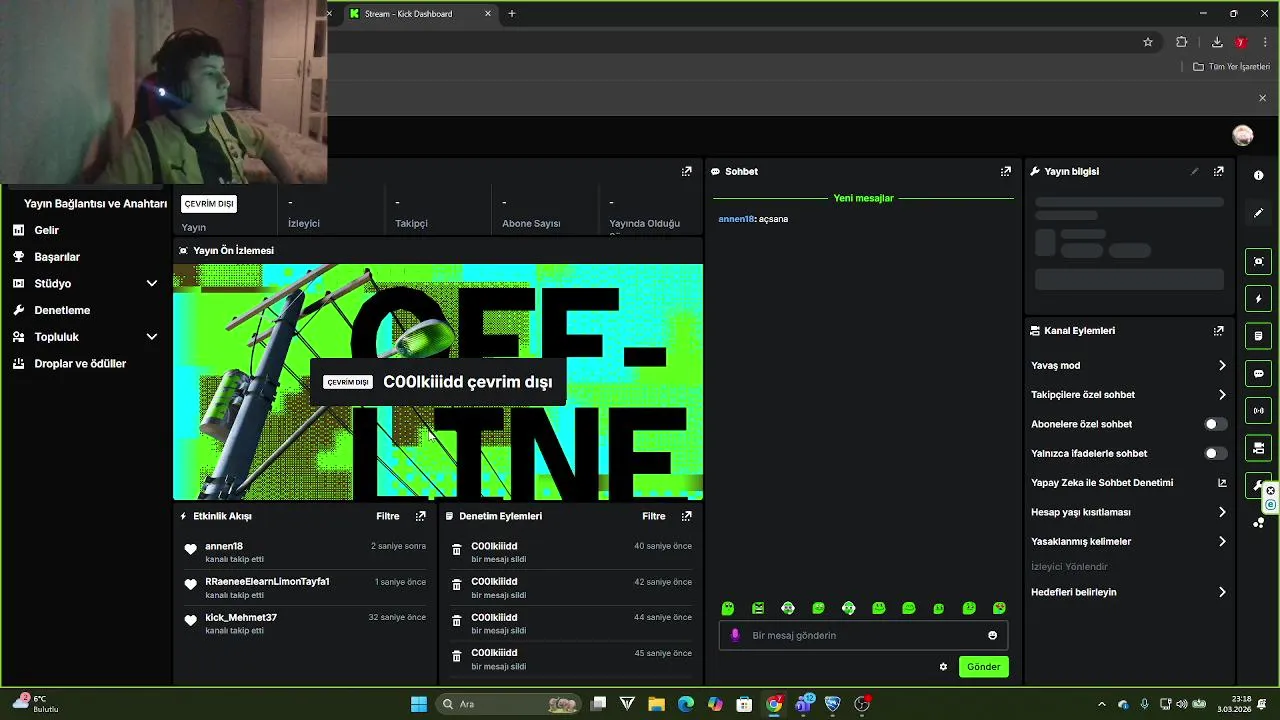Toggle the chat bubble panel icon in right rail

[1258, 374]
